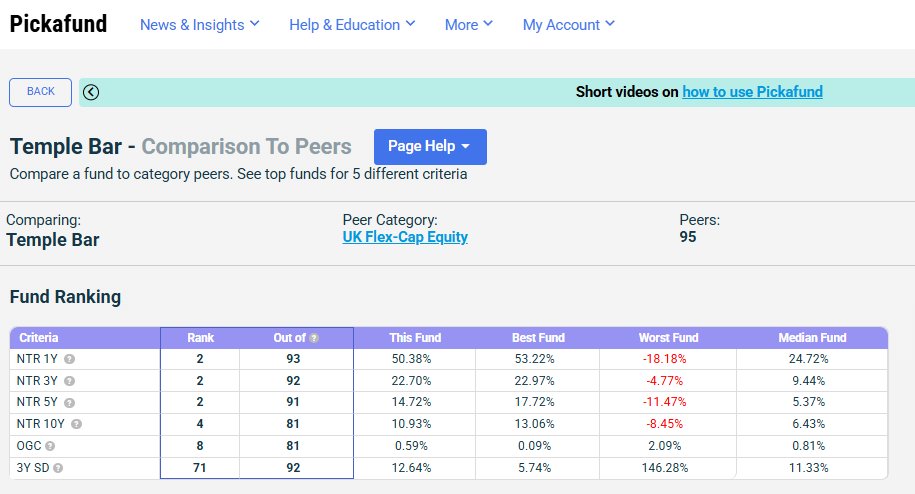
Task: Expand the More menu
Action: click(469, 24)
